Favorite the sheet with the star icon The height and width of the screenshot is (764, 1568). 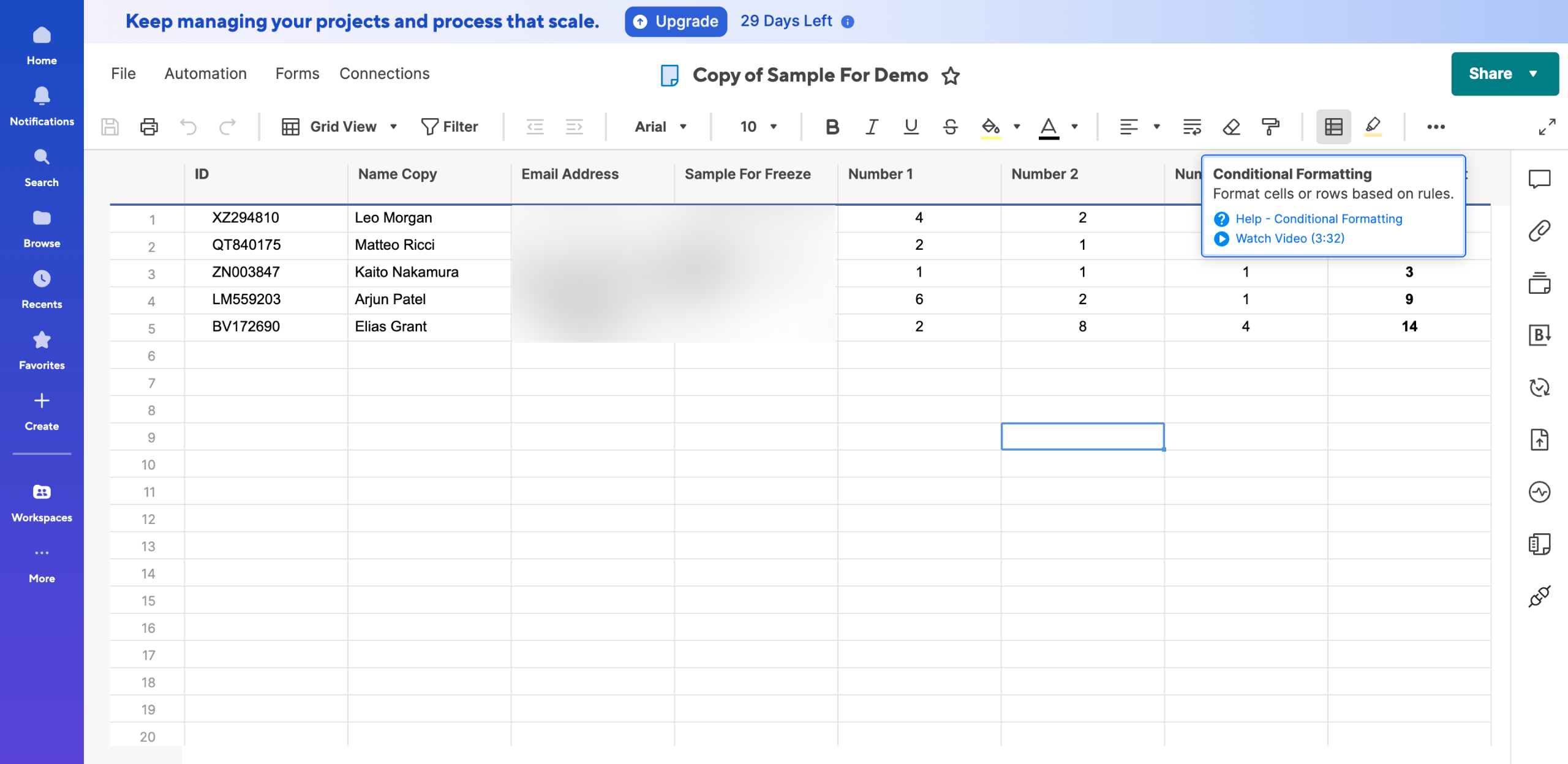(951, 75)
